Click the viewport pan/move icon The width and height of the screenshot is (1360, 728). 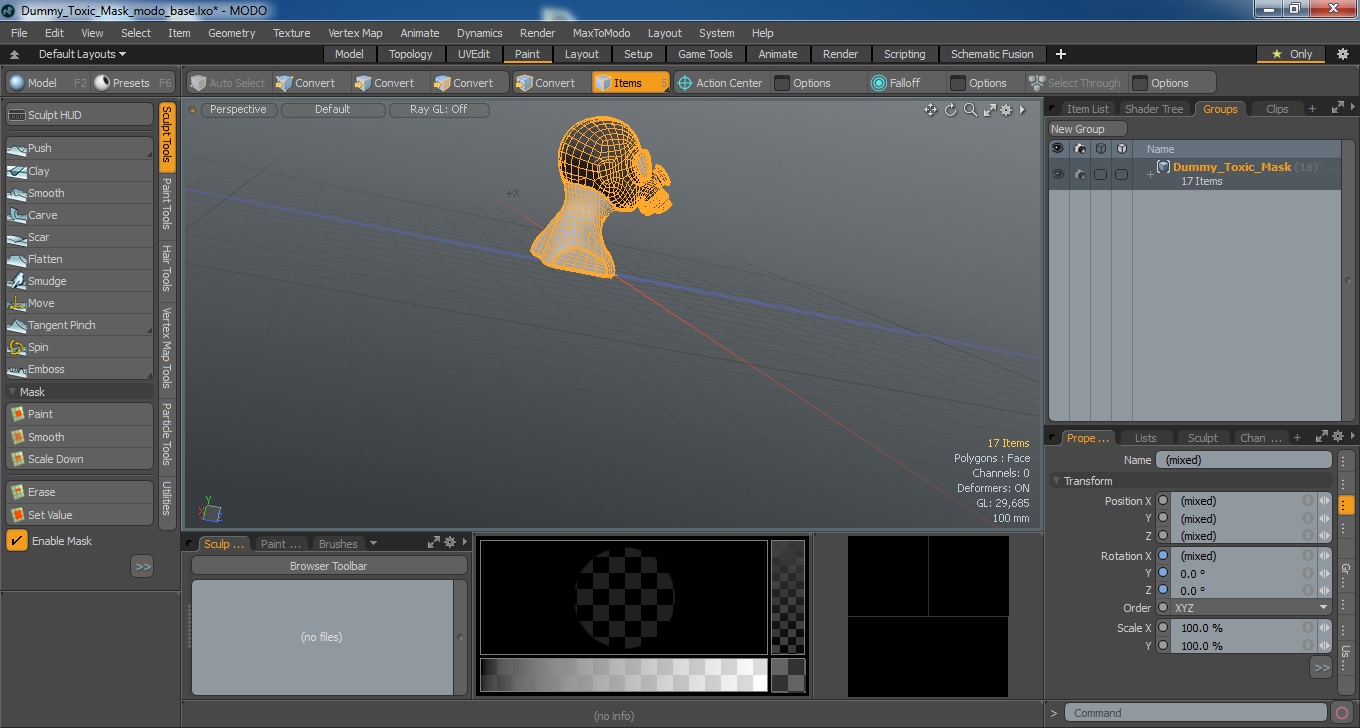931,110
